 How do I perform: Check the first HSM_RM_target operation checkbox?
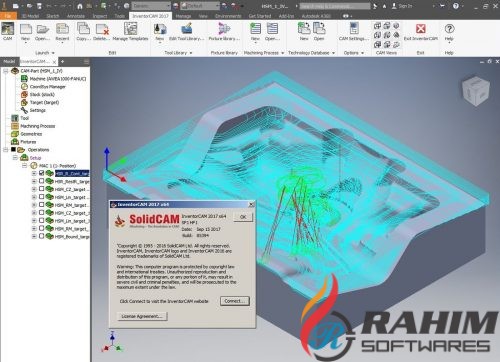click(x=42, y=205)
